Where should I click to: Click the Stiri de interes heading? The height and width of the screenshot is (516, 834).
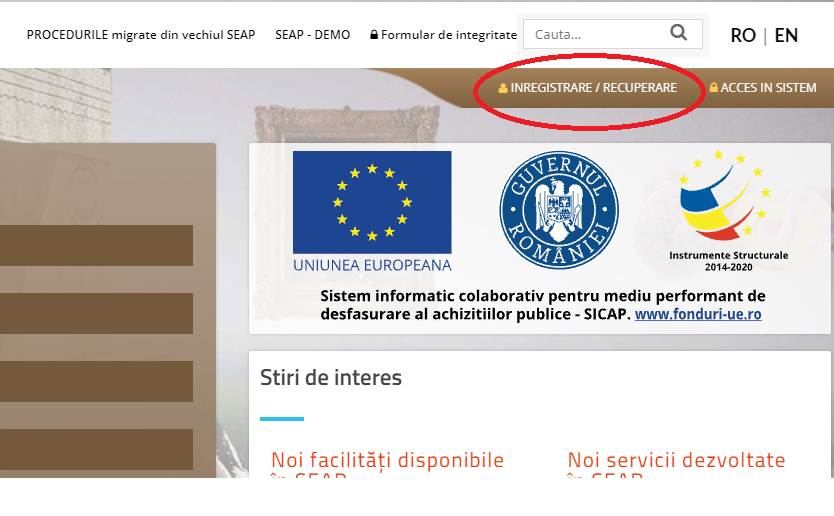(331, 378)
